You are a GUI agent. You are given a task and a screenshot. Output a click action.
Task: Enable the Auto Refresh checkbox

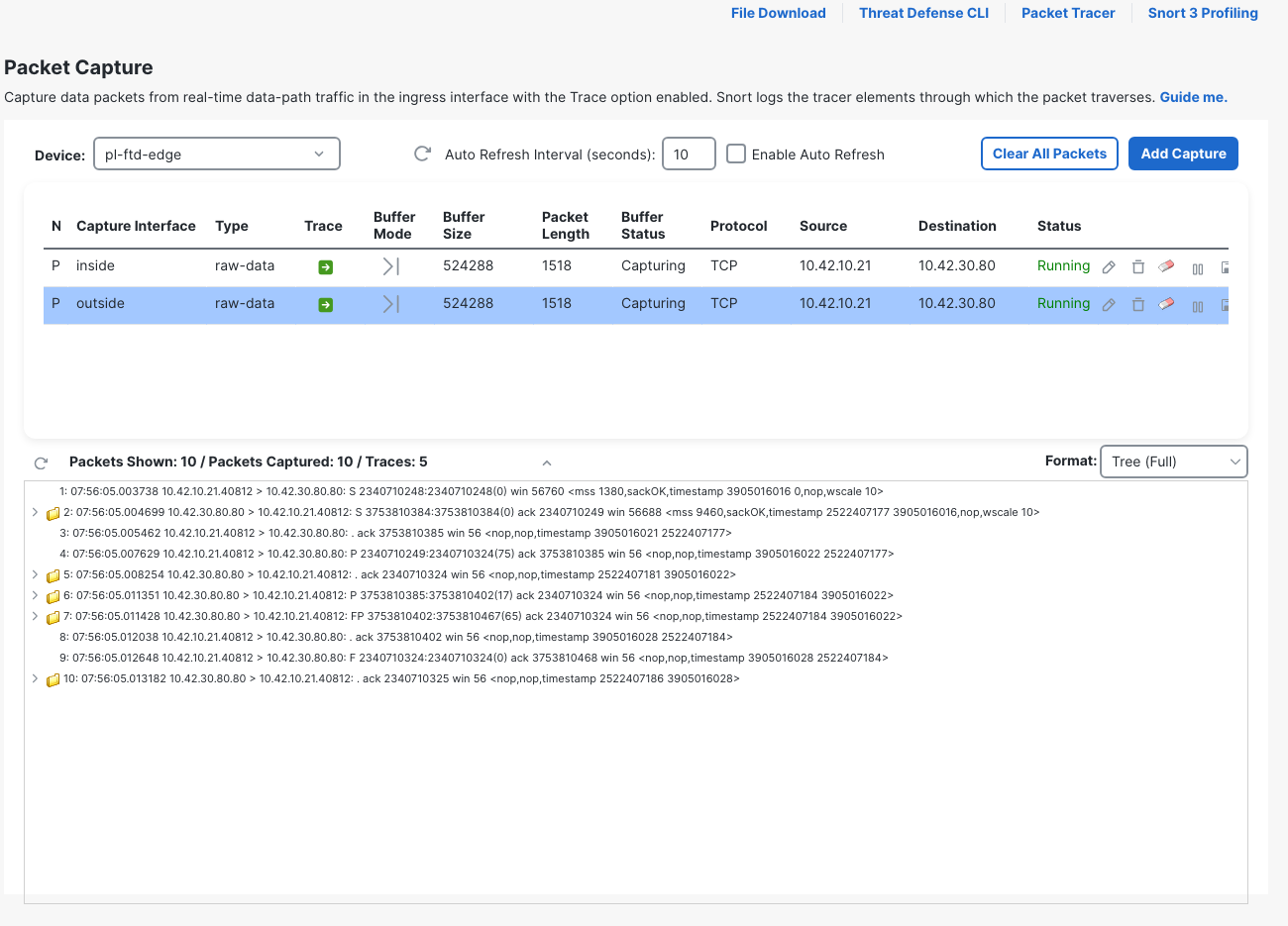point(736,154)
